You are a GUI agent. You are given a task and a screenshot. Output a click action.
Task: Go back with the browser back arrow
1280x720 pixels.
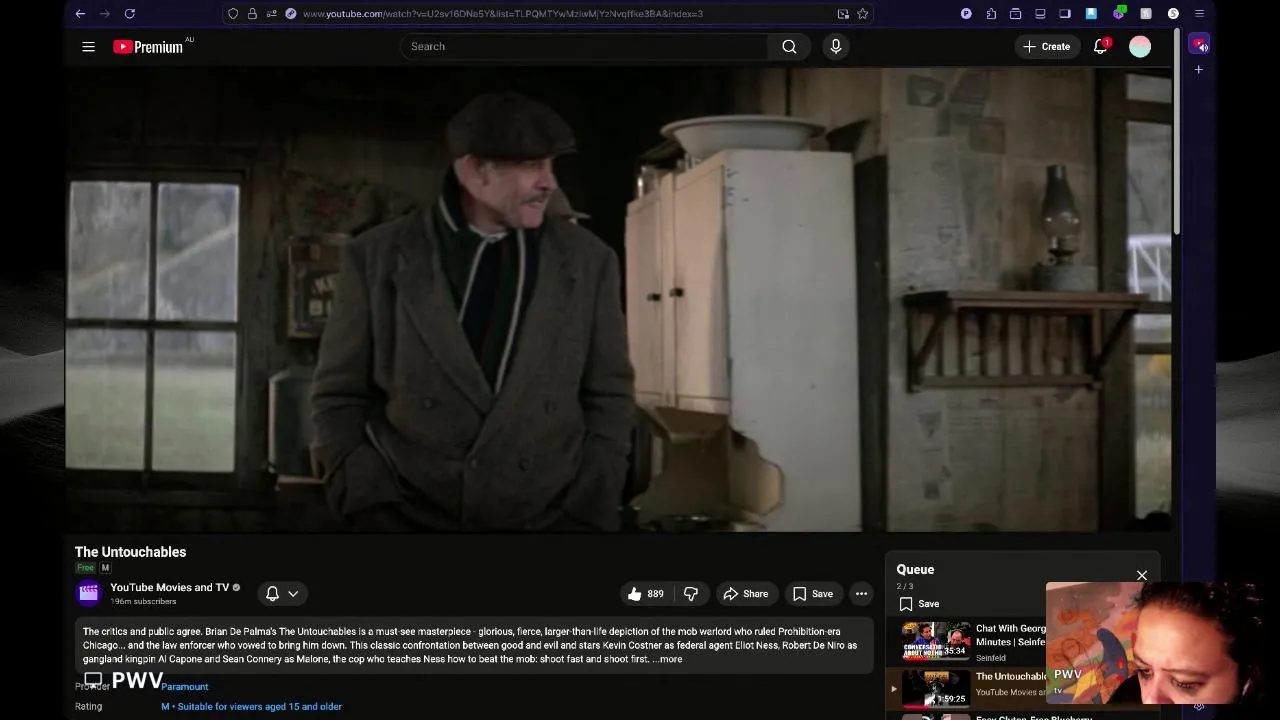click(x=80, y=14)
